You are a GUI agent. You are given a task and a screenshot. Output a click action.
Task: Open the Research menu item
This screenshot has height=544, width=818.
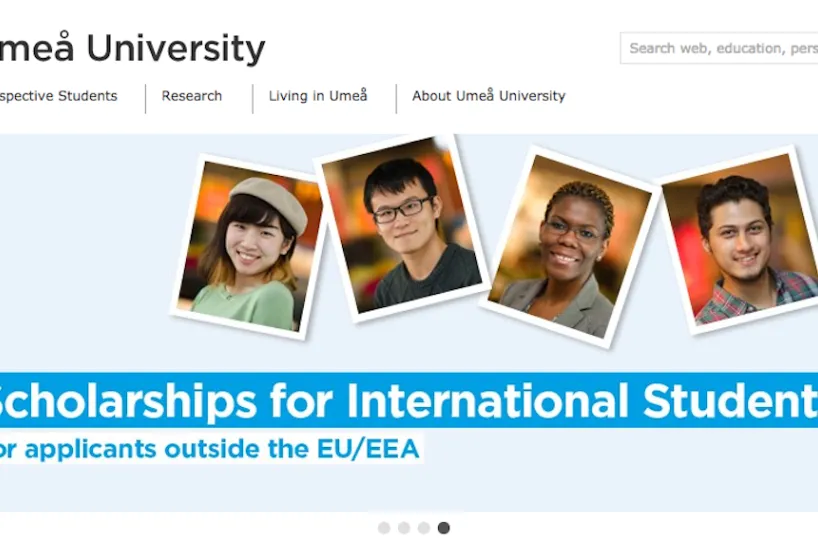tap(191, 96)
